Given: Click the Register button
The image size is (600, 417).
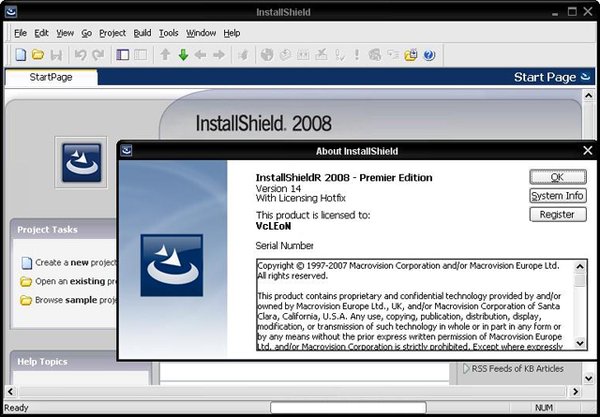Looking at the screenshot, I should 557,215.
